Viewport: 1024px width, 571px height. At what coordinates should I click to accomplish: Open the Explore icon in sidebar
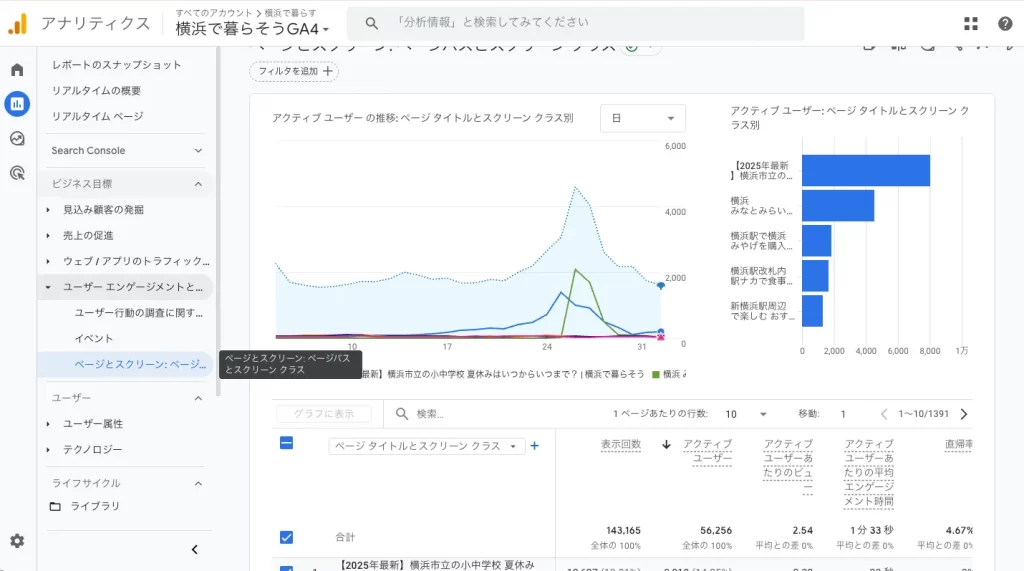[17, 139]
